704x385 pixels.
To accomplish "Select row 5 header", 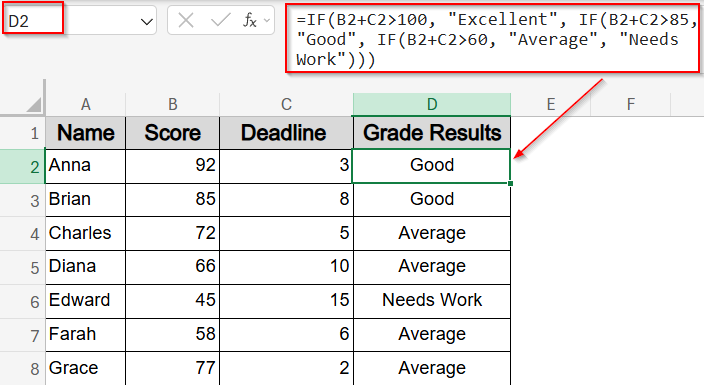I will click(22, 267).
